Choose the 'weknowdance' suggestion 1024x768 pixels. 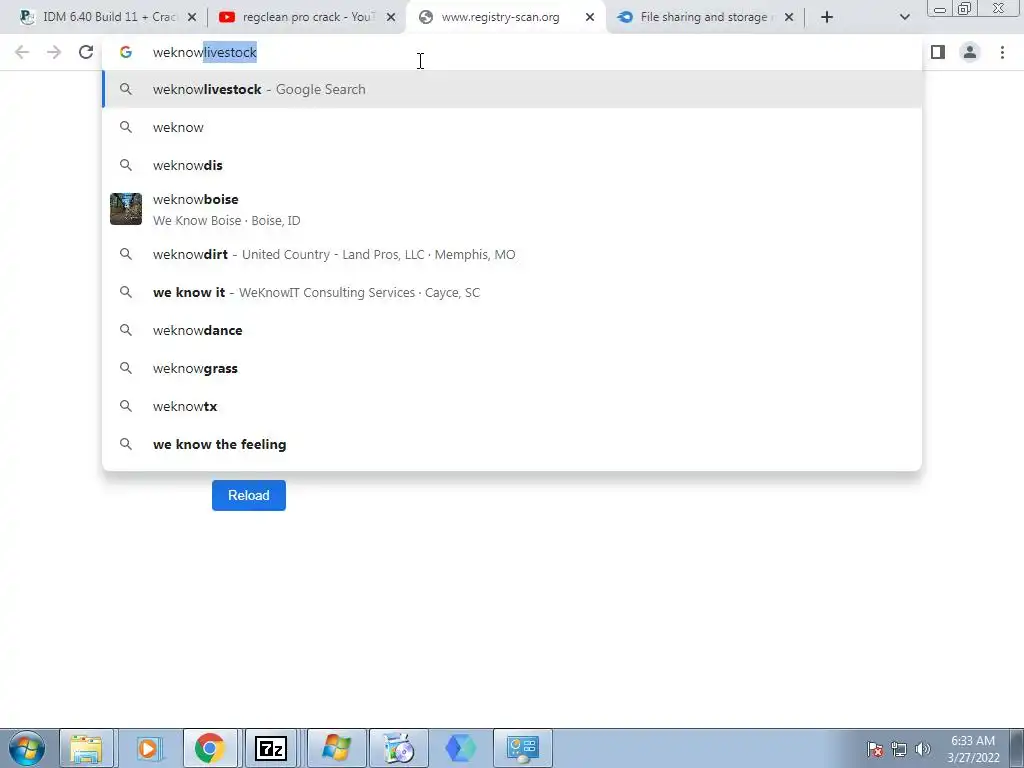coord(512,330)
